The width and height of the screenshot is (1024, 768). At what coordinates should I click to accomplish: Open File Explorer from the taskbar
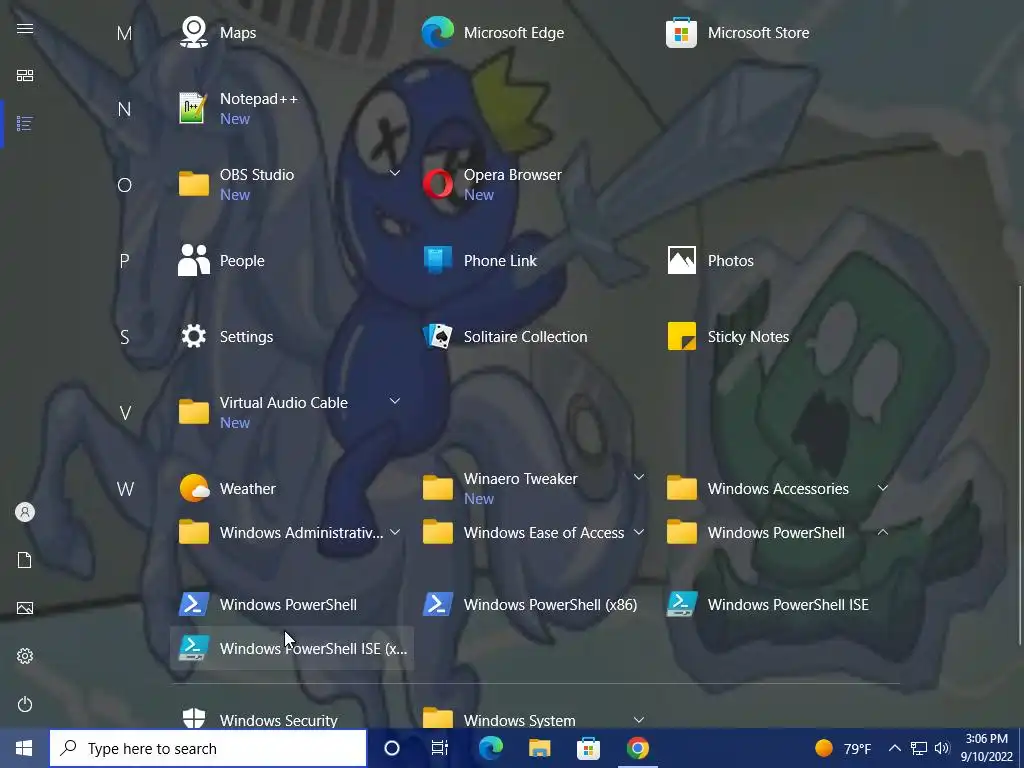[539, 748]
